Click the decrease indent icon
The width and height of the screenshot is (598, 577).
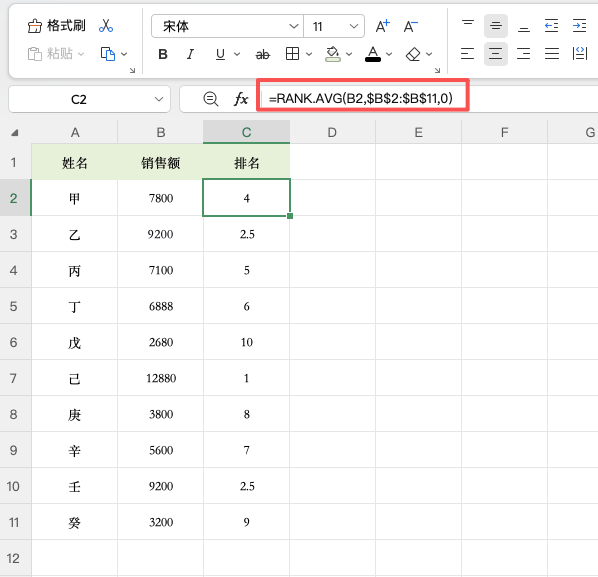551,26
